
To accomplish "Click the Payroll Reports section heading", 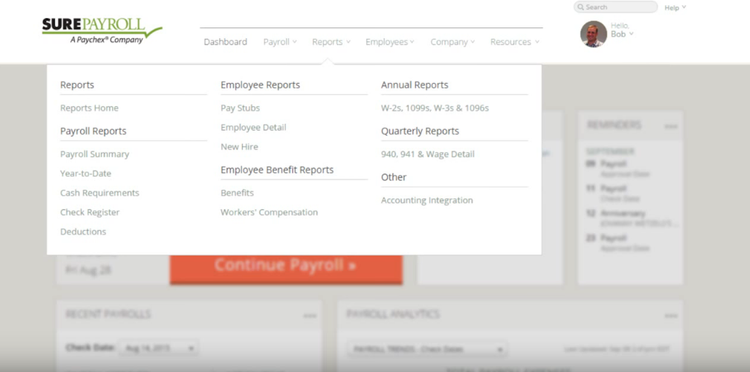I will pos(93,131).
